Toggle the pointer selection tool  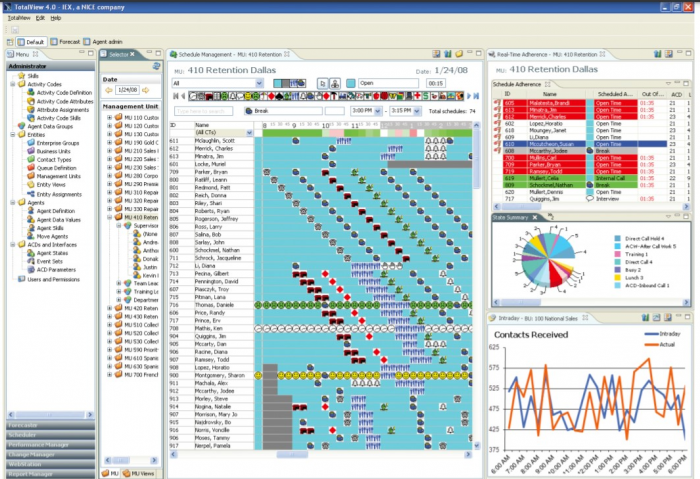(322, 83)
